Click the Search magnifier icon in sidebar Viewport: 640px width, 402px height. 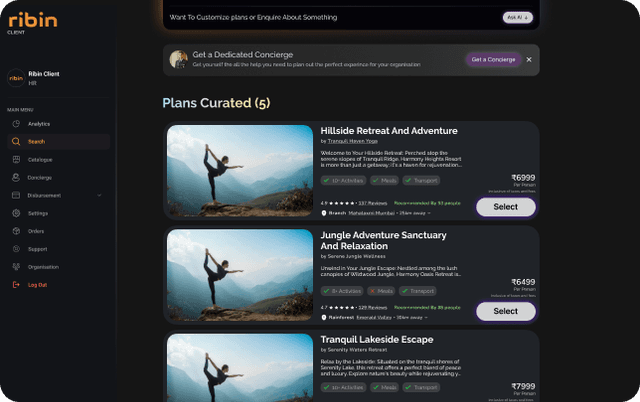tap(16, 142)
